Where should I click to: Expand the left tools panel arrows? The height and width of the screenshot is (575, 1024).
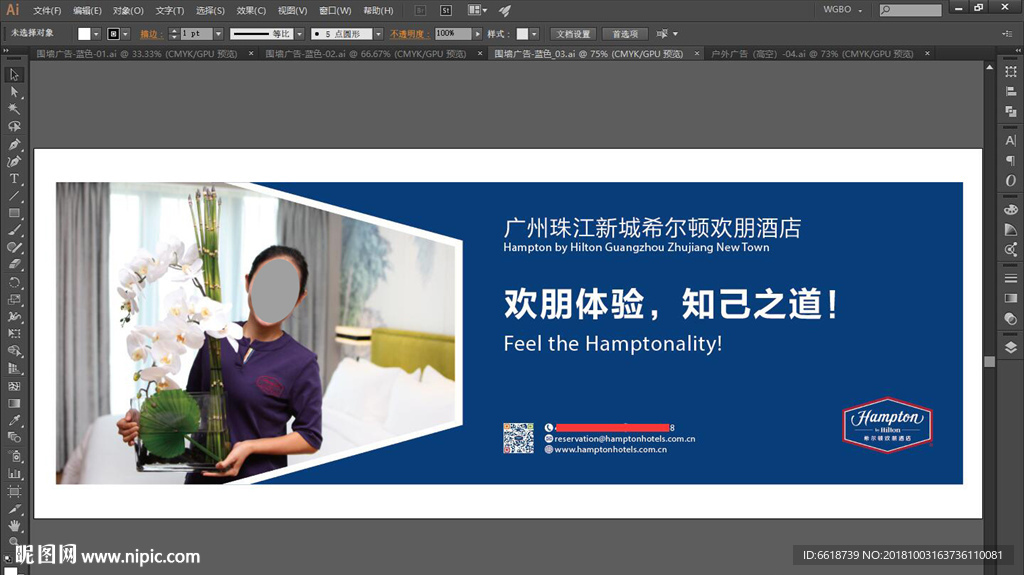click(x=6, y=50)
